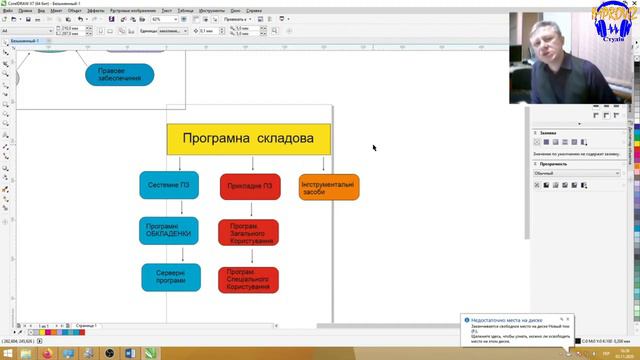The image size is (640, 360).
Task: Open the A4 page size dropdown
Action: coord(27,31)
